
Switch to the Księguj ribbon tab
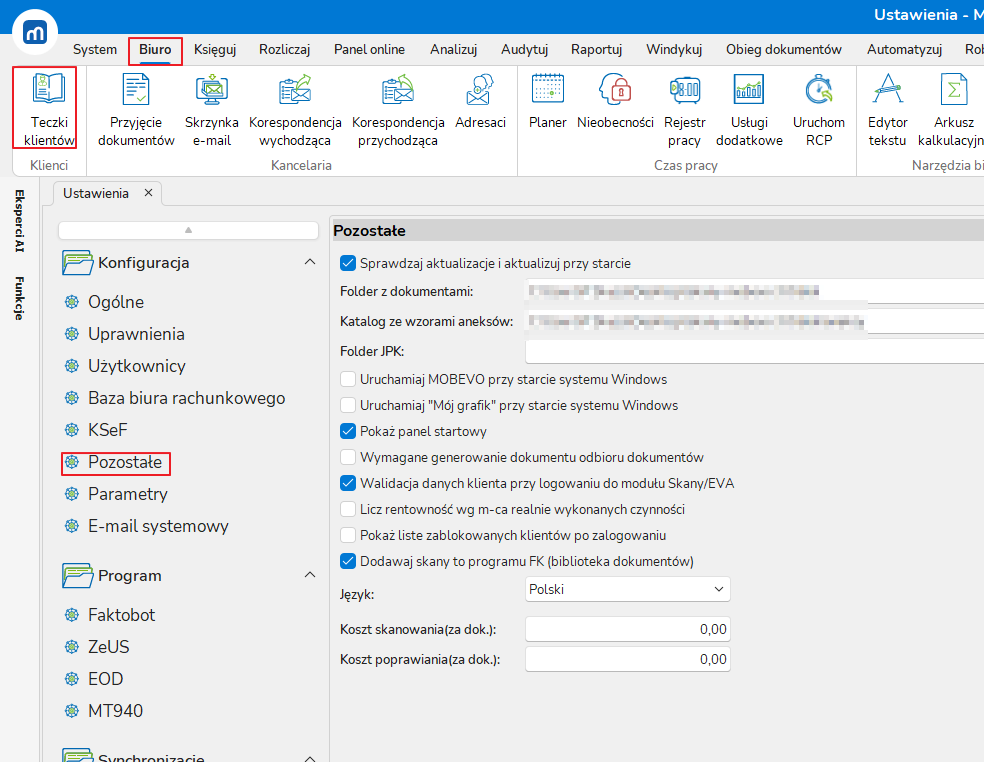click(x=215, y=50)
